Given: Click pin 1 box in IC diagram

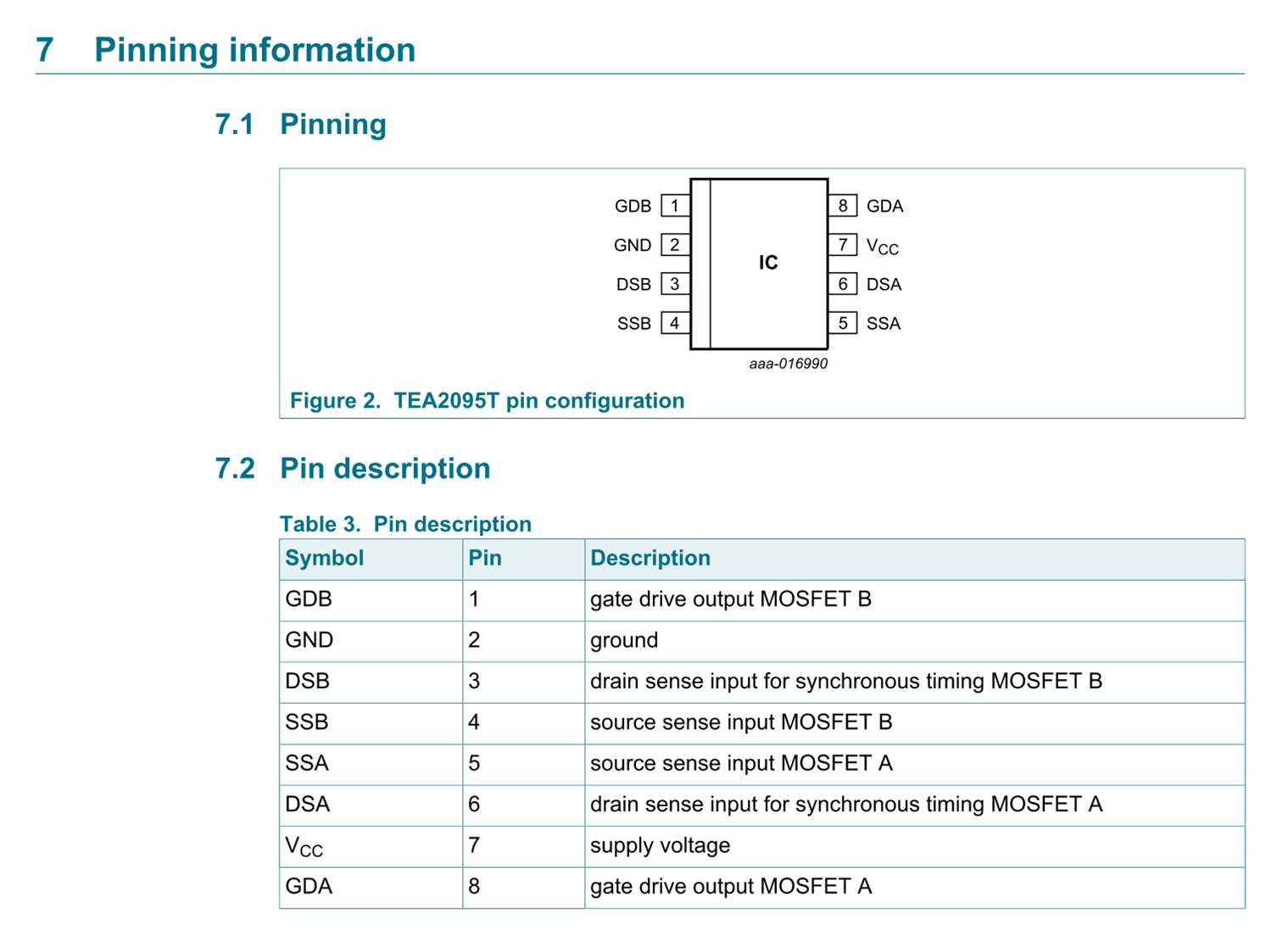Looking at the screenshot, I should [x=675, y=206].
